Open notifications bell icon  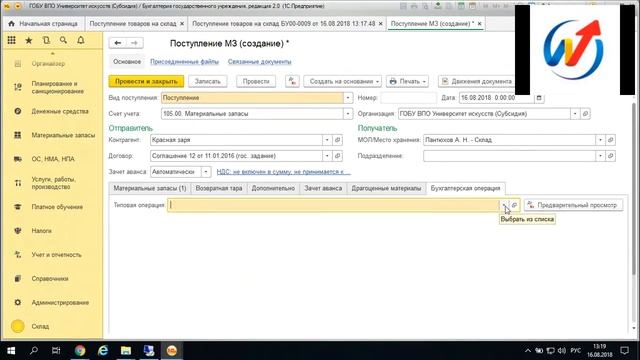pos(81,40)
